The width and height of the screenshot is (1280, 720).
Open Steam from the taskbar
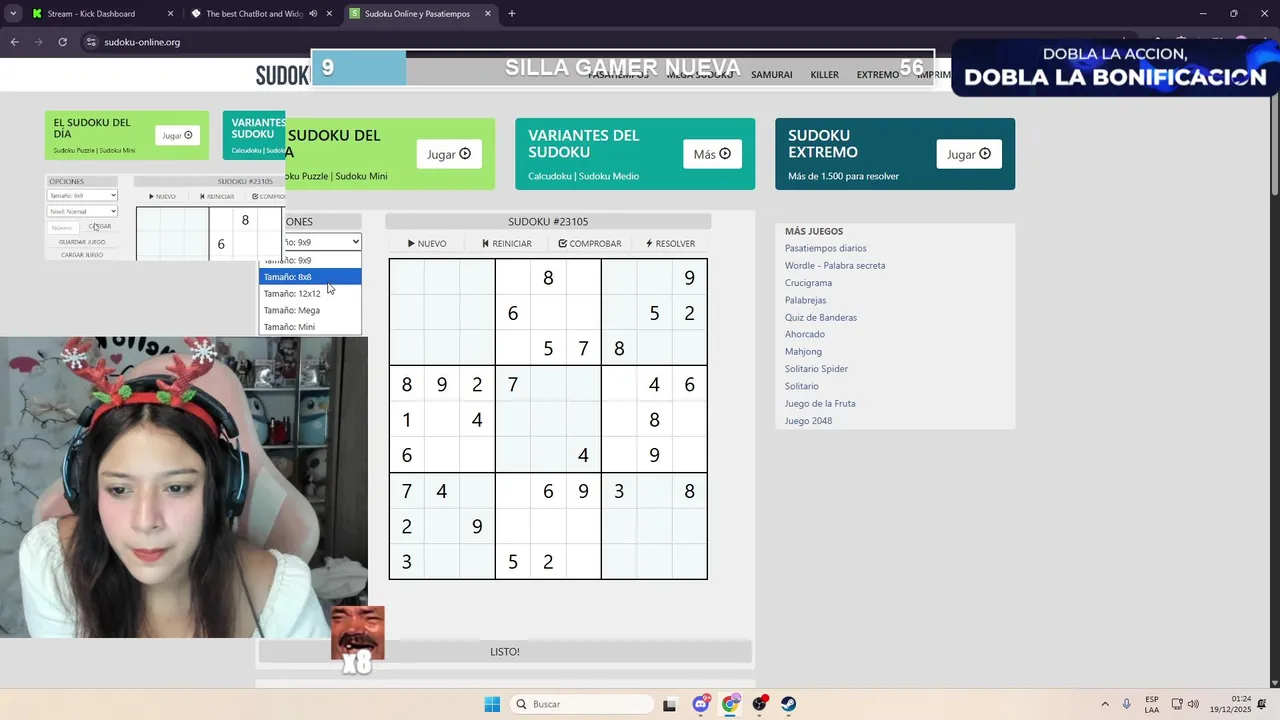pos(789,704)
